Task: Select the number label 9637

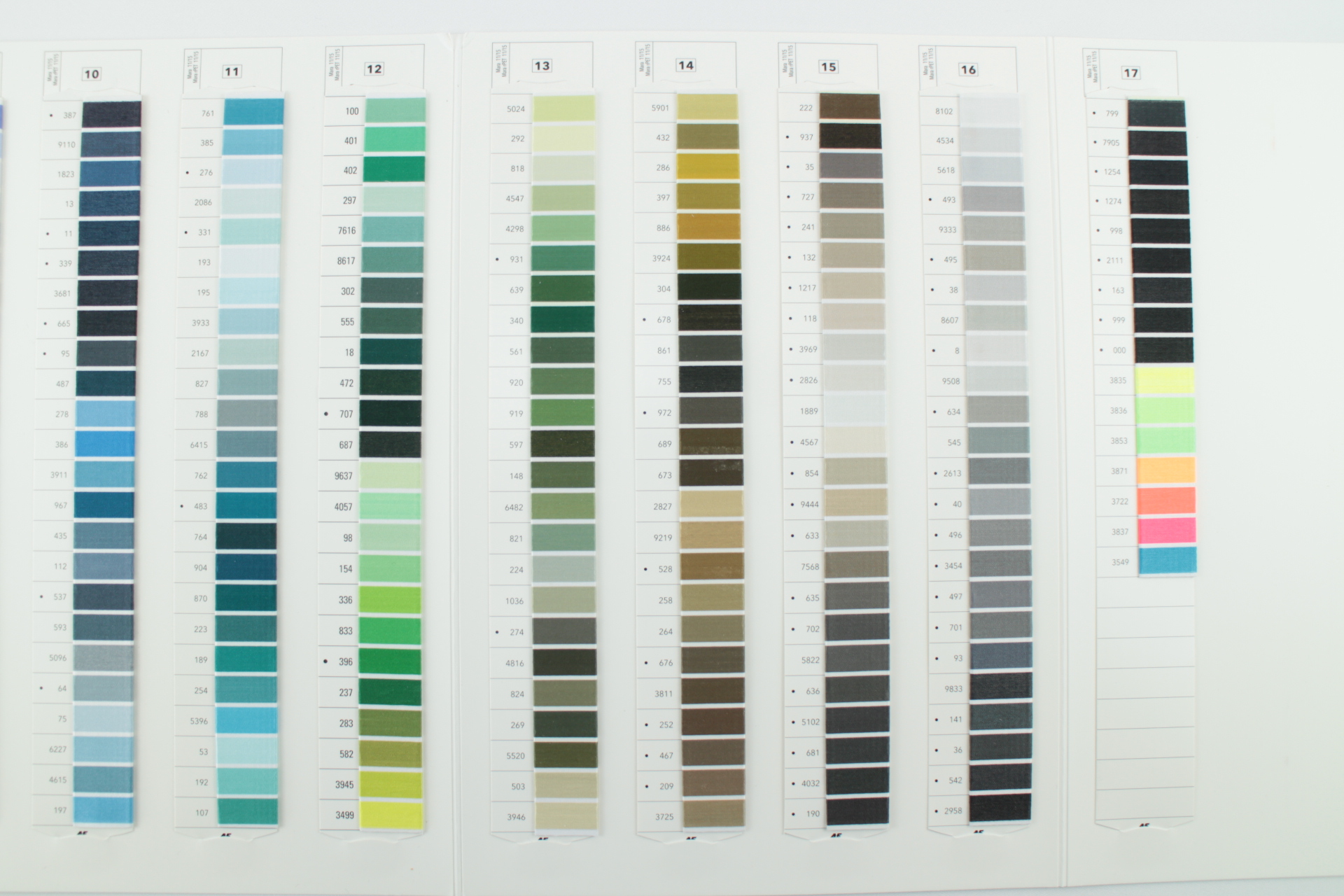Action: [343, 476]
